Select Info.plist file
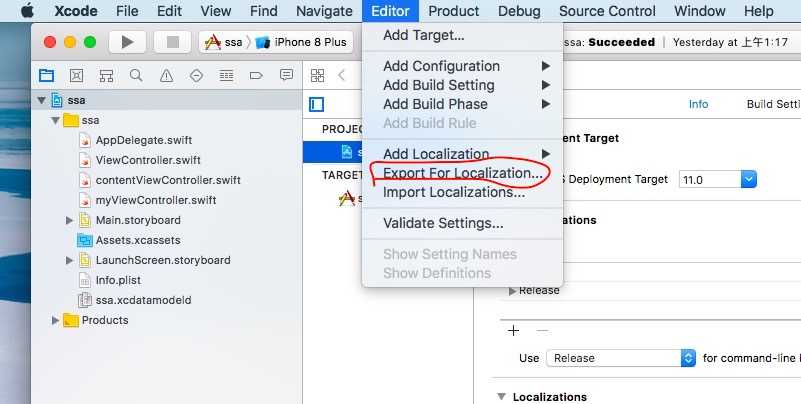 (x=118, y=280)
